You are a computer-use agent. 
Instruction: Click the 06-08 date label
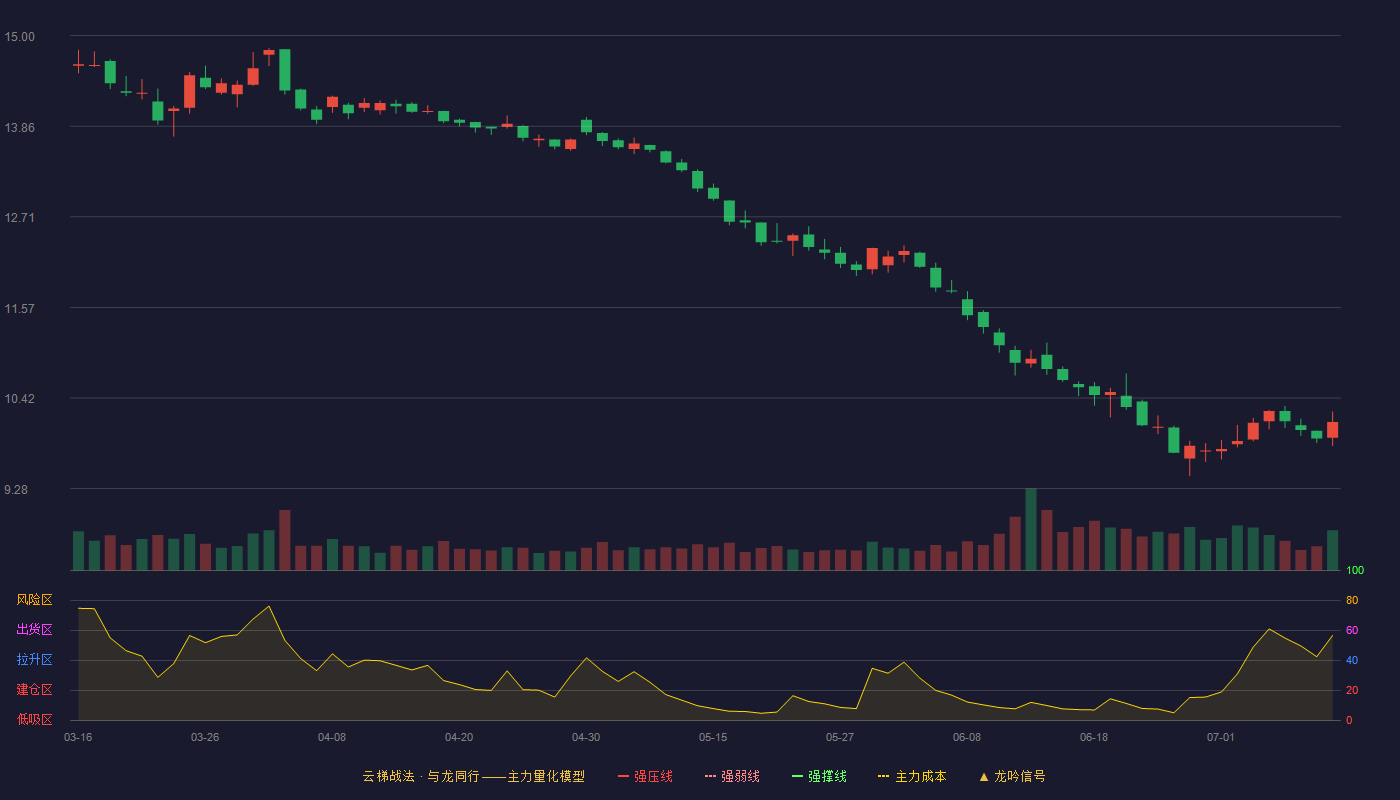click(x=967, y=737)
